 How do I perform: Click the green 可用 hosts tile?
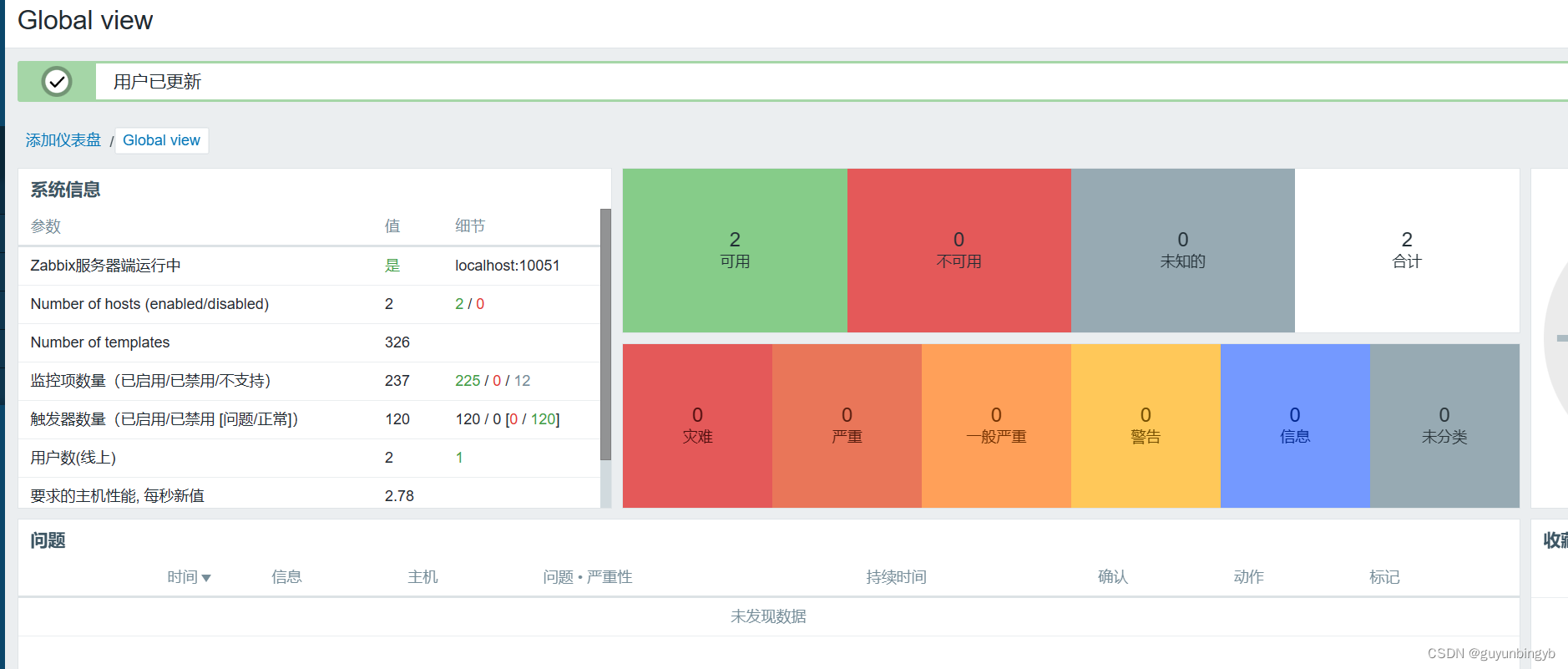[735, 251]
